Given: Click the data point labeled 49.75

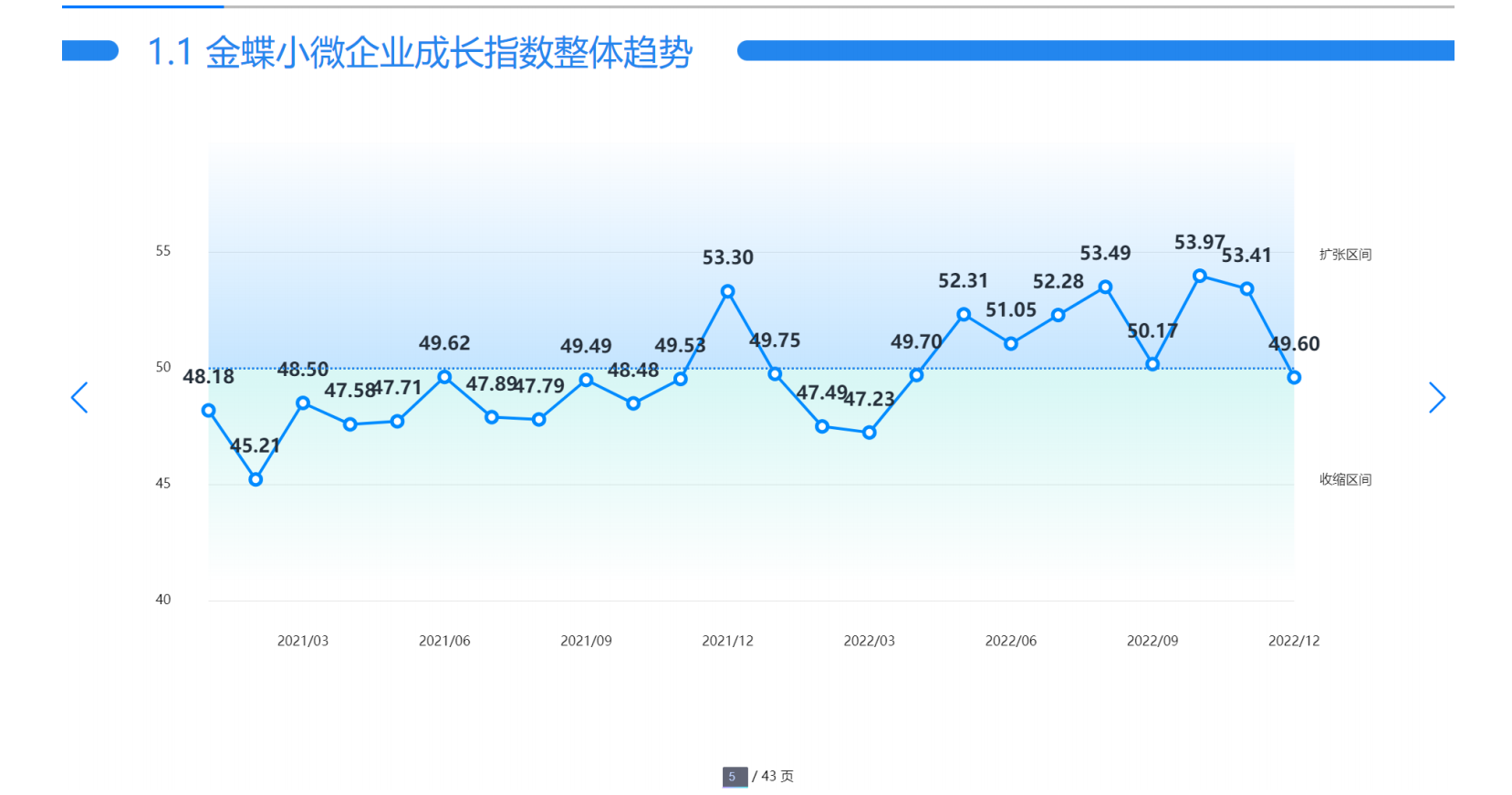Looking at the screenshot, I should click(775, 374).
